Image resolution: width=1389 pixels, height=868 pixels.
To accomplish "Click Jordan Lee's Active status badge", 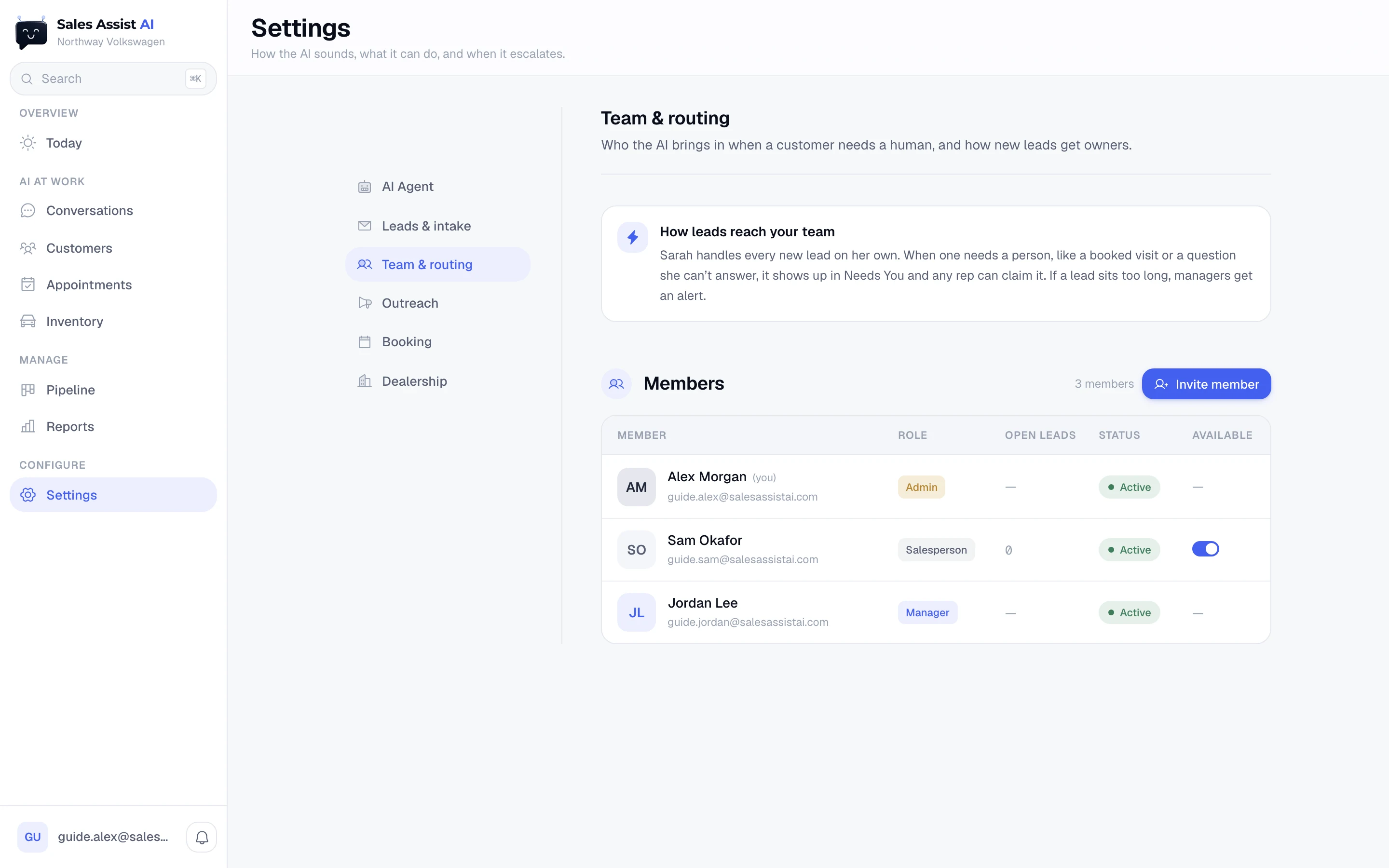I will (1129, 612).
